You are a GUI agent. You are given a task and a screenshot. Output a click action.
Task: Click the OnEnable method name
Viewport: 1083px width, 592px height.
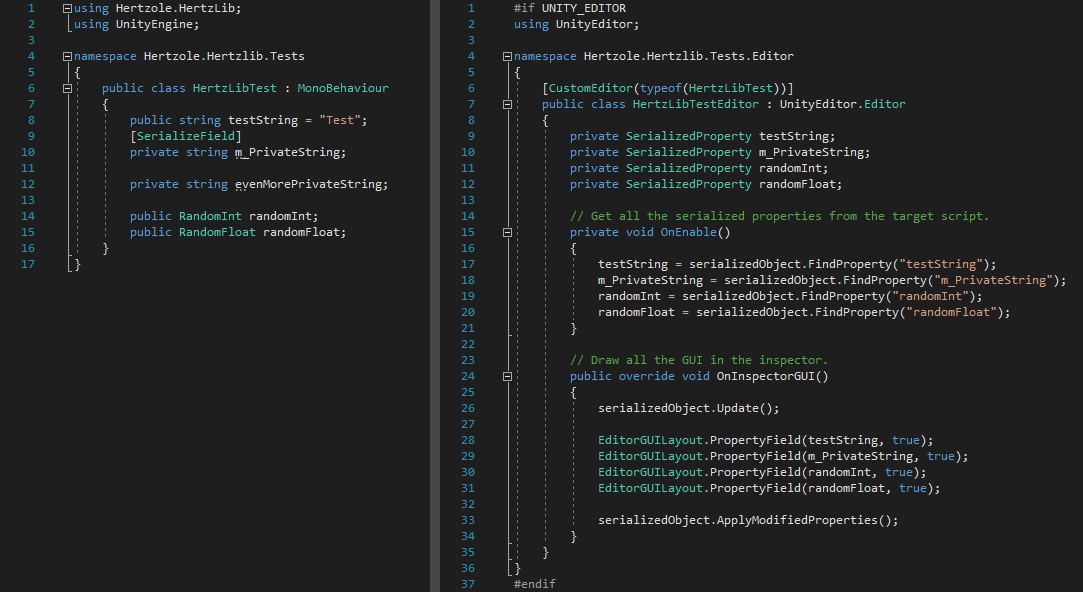(689, 232)
